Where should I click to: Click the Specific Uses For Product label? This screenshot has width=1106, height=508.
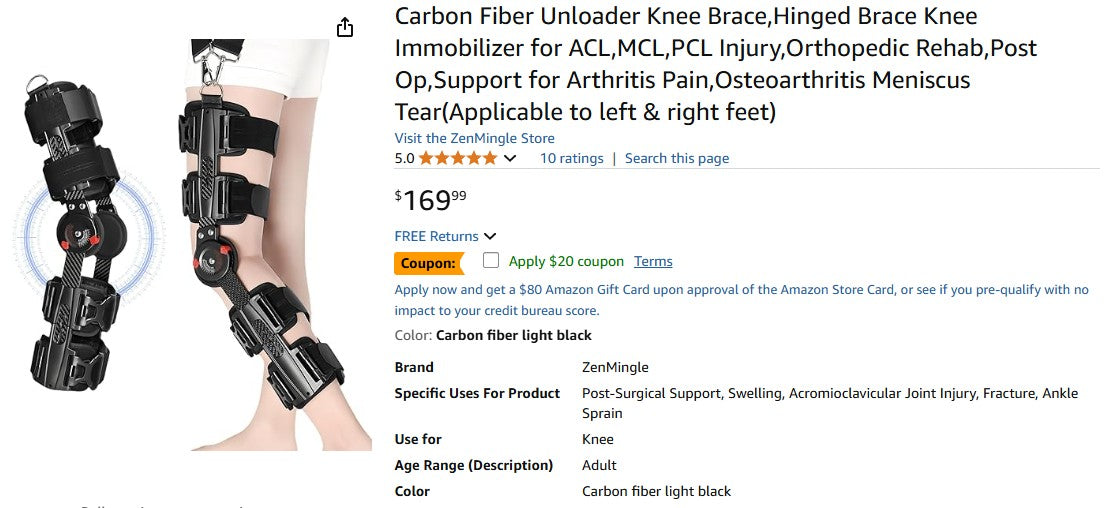point(477,393)
